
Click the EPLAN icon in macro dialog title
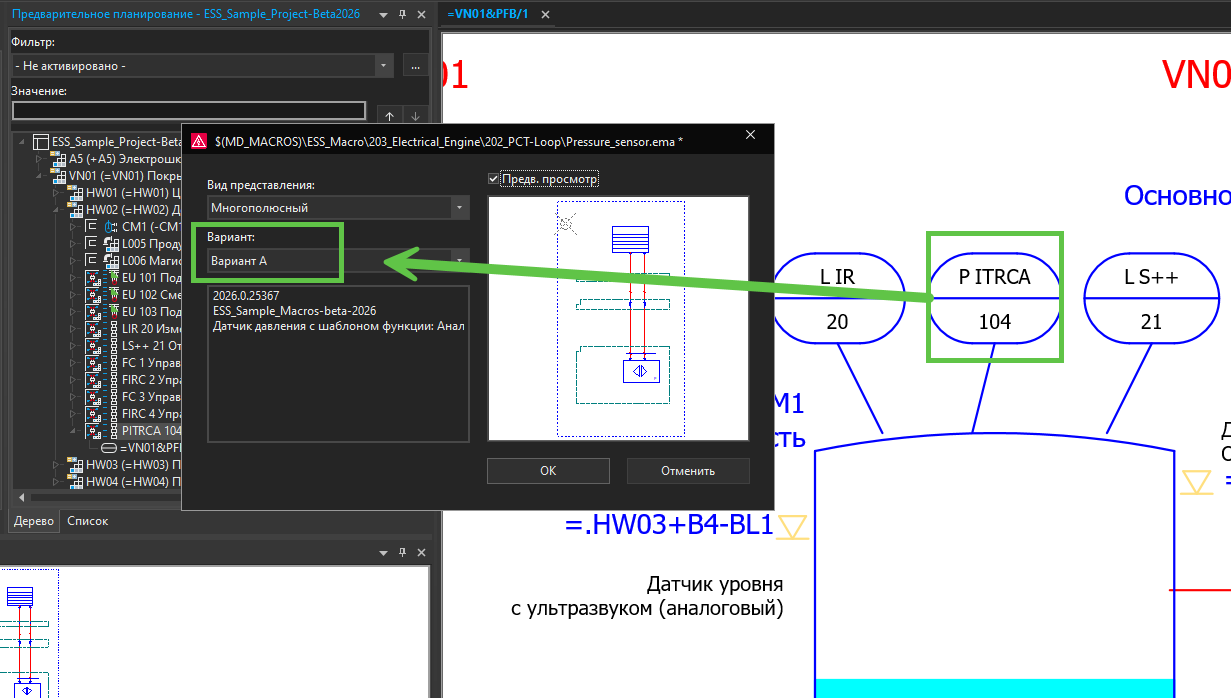coord(199,141)
